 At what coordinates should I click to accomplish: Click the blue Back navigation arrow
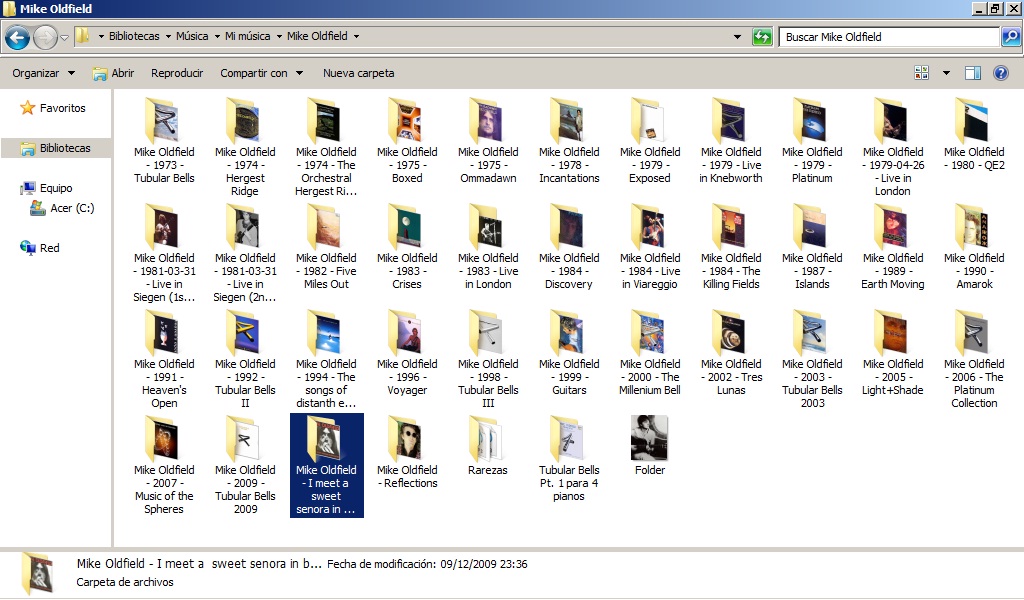click(x=18, y=37)
